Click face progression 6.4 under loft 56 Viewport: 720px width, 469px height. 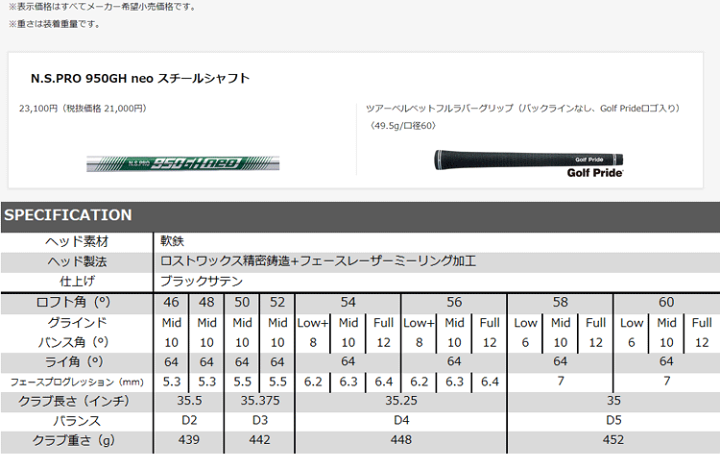coord(489,382)
